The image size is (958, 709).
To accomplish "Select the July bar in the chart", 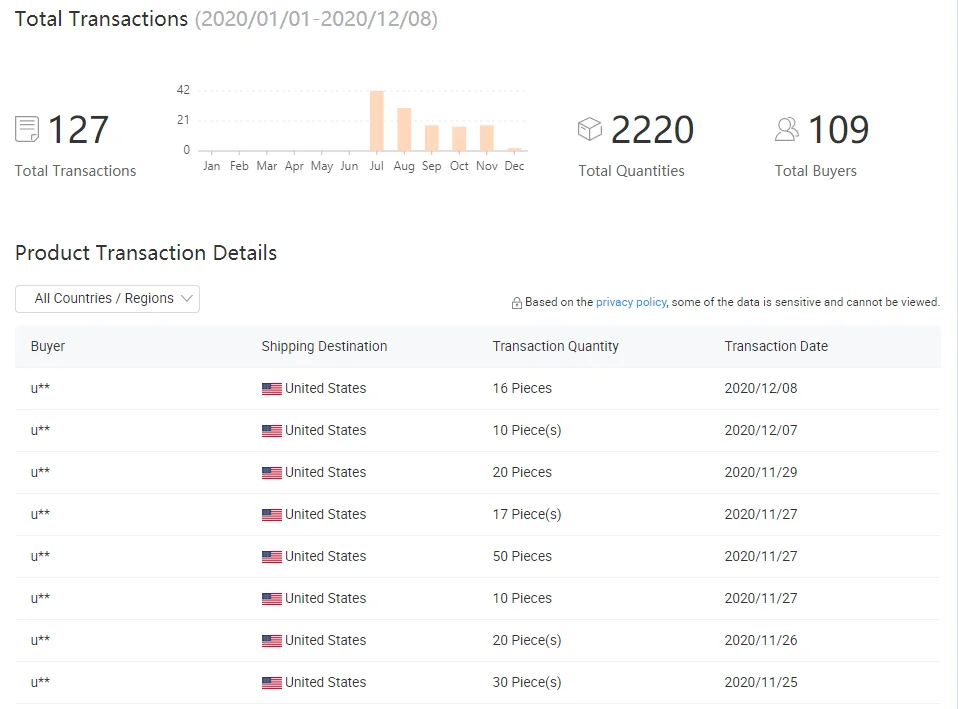I will [x=376, y=121].
